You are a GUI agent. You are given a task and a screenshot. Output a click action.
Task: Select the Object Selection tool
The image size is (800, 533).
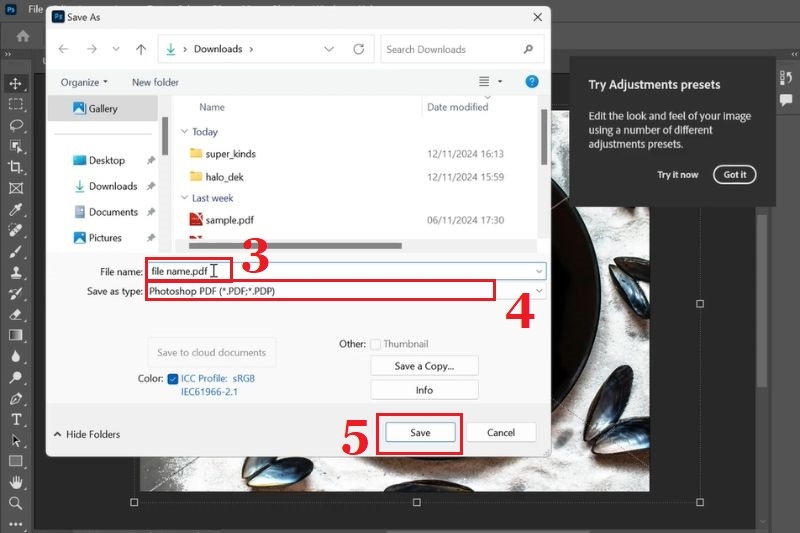pos(15,146)
